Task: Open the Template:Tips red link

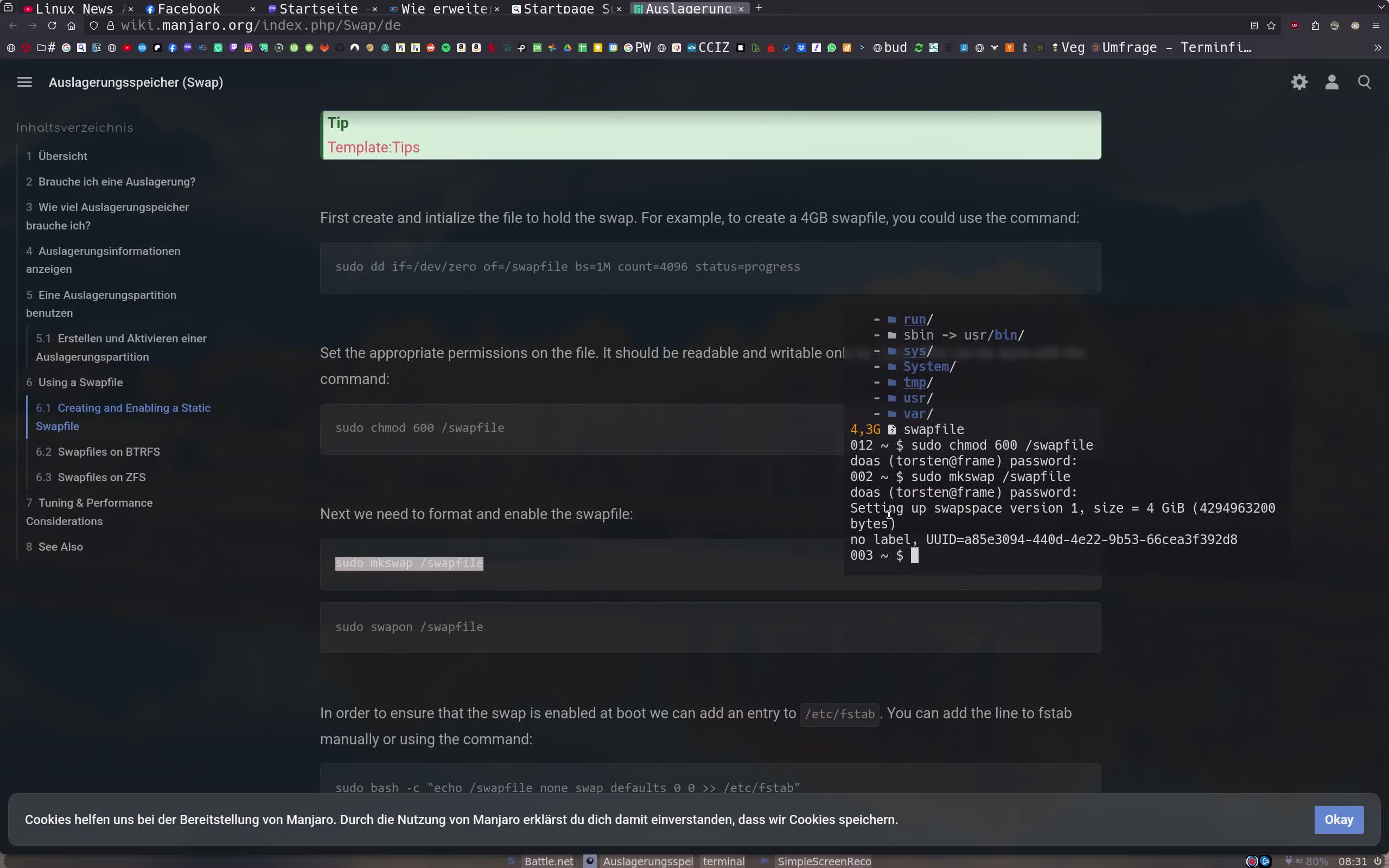Action: [x=373, y=148]
